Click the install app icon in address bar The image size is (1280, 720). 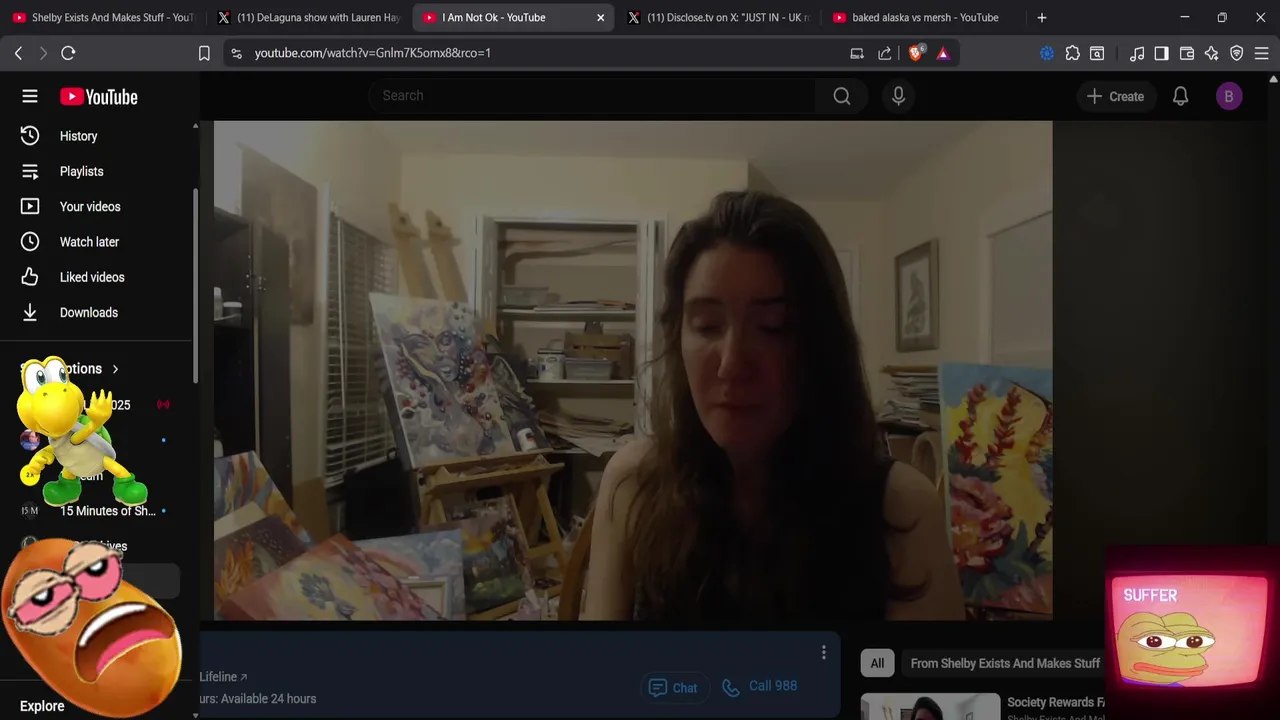coord(857,53)
